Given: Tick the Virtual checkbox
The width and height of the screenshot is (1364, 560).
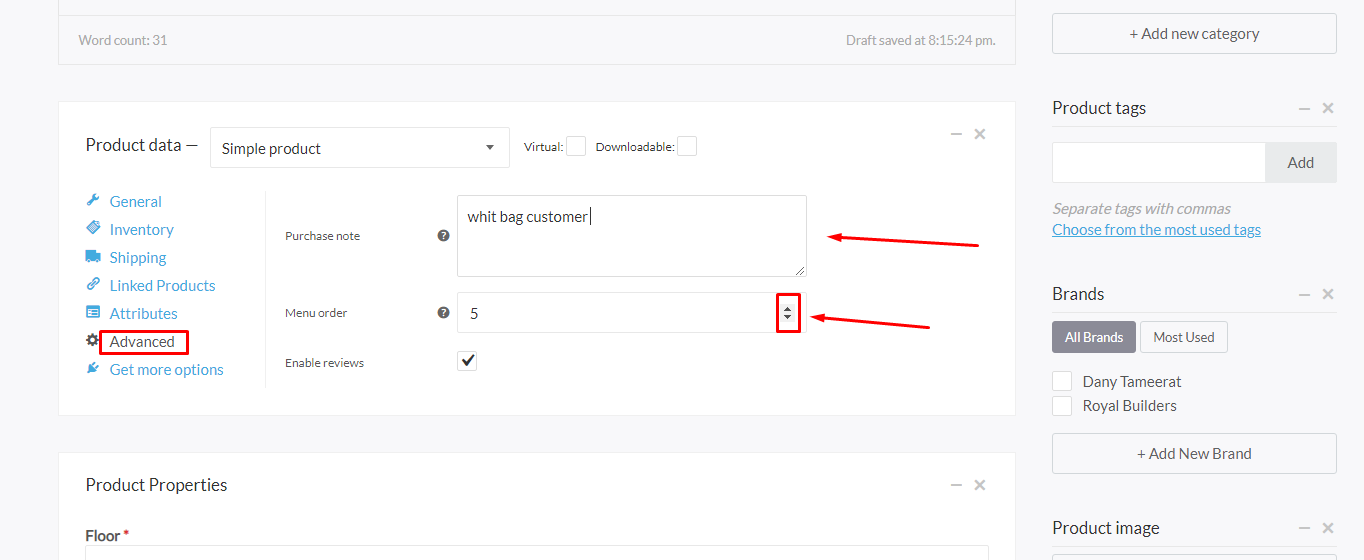Looking at the screenshot, I should (576, 147).
